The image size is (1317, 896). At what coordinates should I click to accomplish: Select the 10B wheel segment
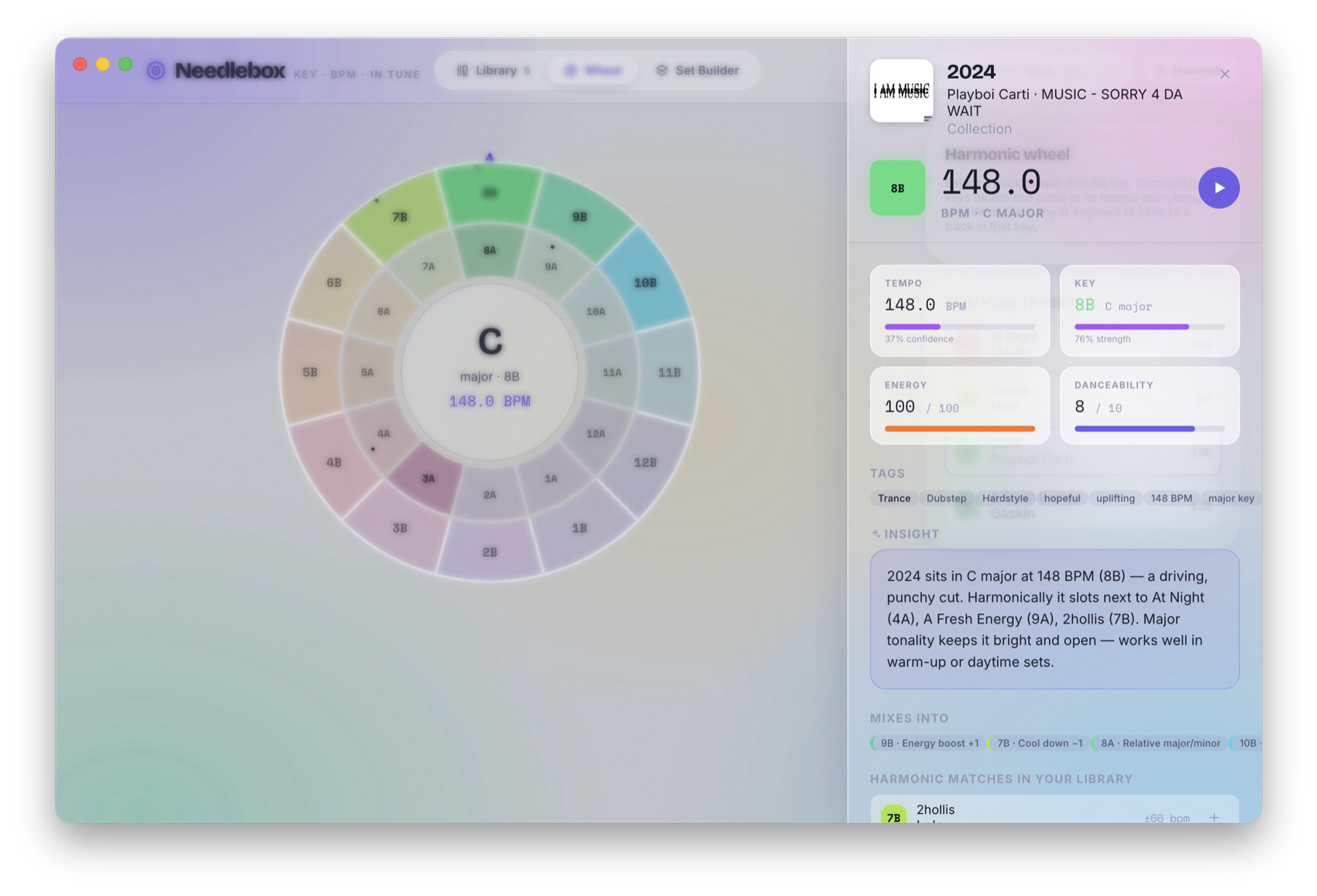[645, 283]
